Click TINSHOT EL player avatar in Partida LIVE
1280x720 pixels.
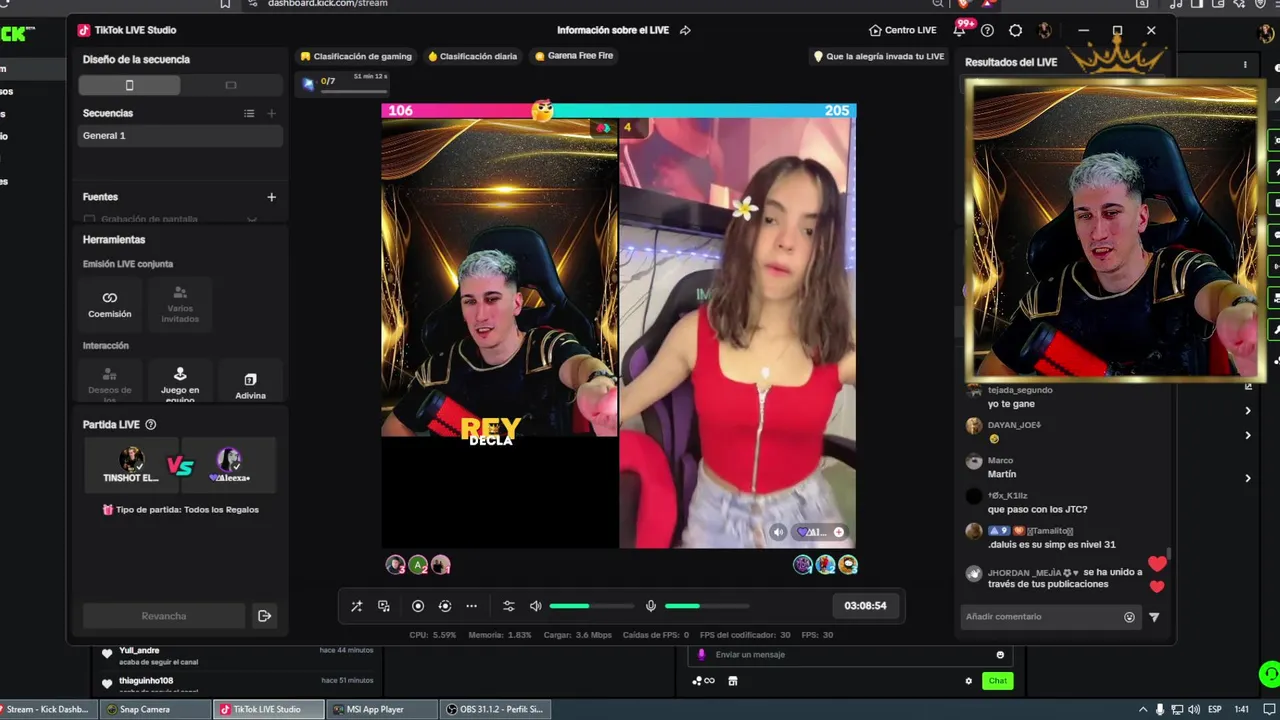point(131,460)
